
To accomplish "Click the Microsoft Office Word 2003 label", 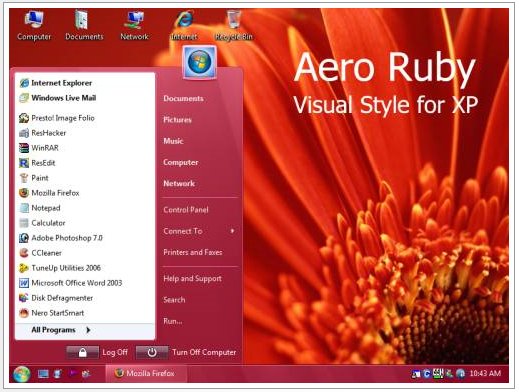I will (77, 283).
